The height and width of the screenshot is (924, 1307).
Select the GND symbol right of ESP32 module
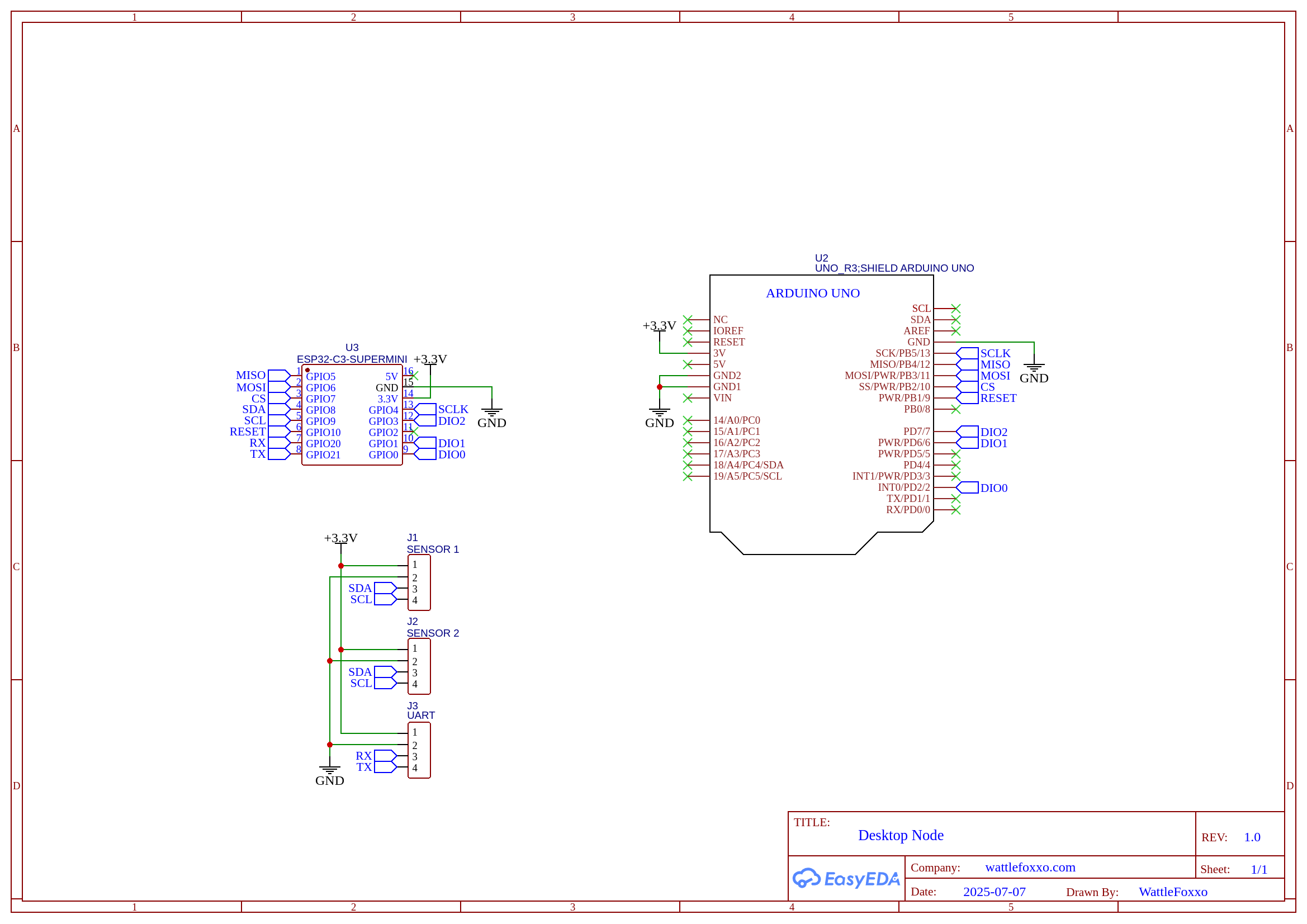coord(491,415)
